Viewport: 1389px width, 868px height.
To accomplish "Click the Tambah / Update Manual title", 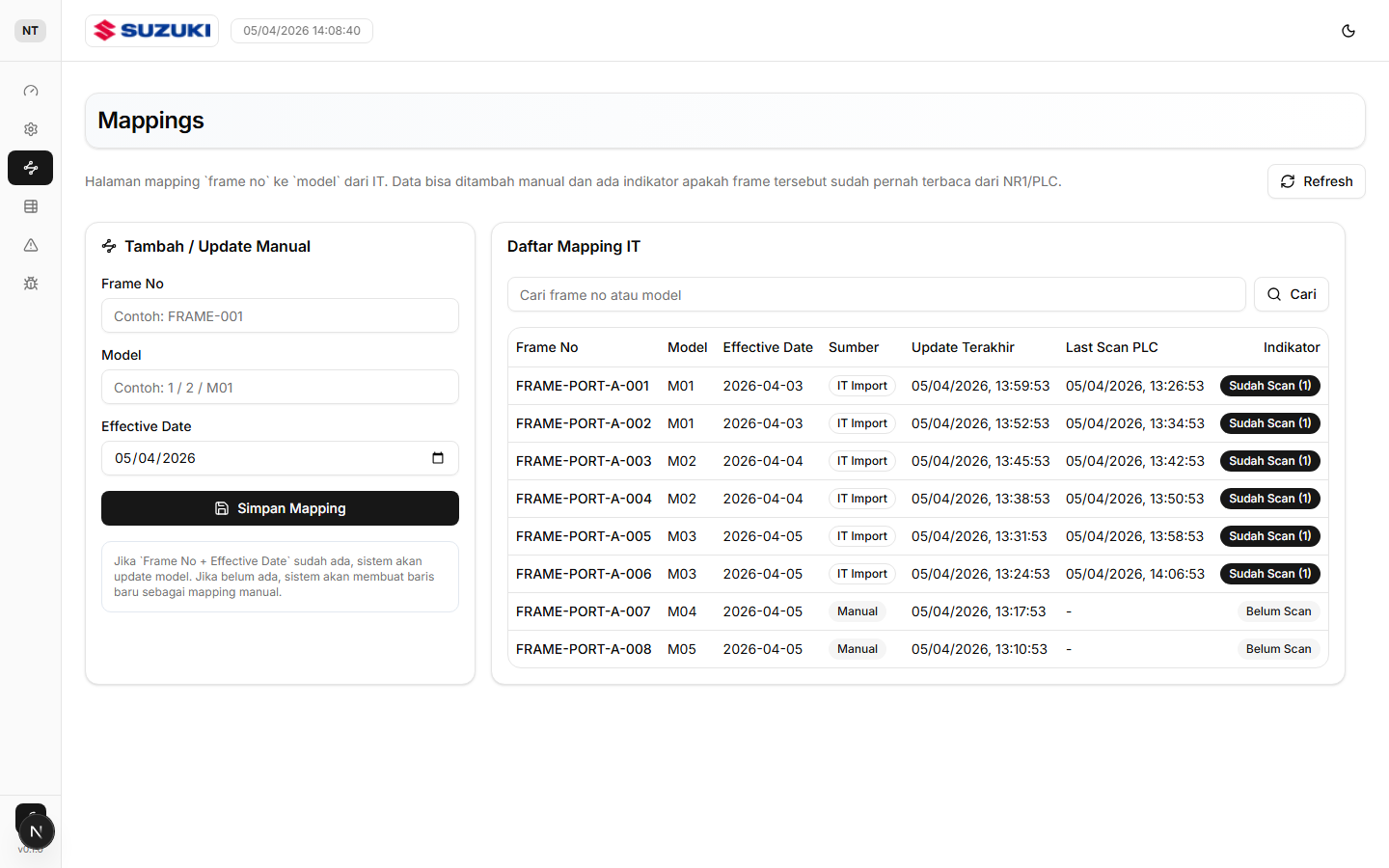I will (x=217, y=246).
